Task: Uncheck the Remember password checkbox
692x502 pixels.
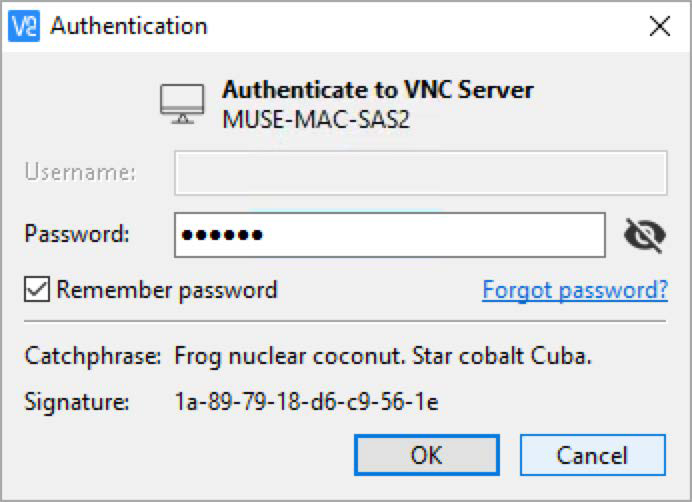Action: tap(37, 289)
